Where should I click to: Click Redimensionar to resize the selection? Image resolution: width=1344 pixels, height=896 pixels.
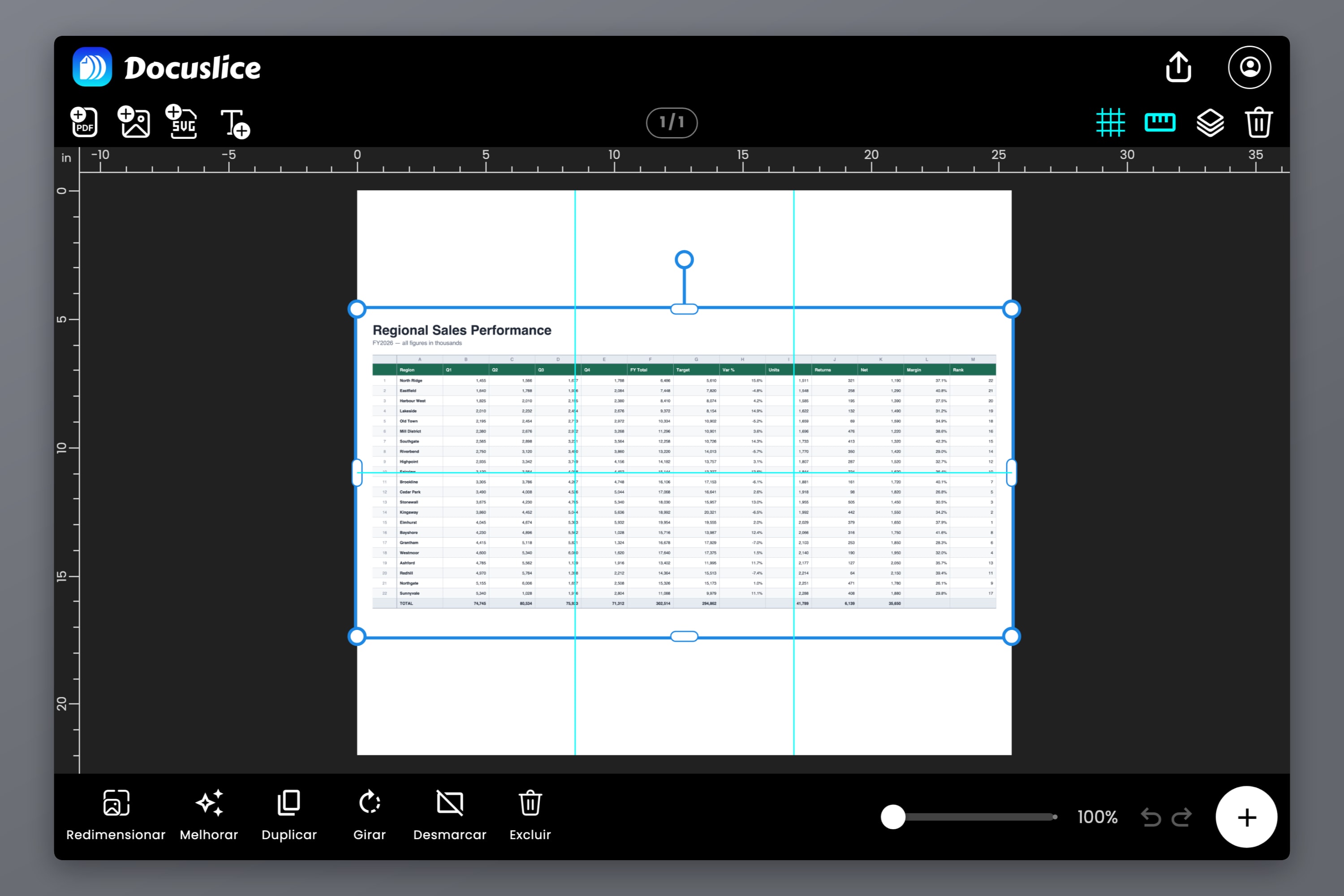pyautogui.click(x=116, y=815)
